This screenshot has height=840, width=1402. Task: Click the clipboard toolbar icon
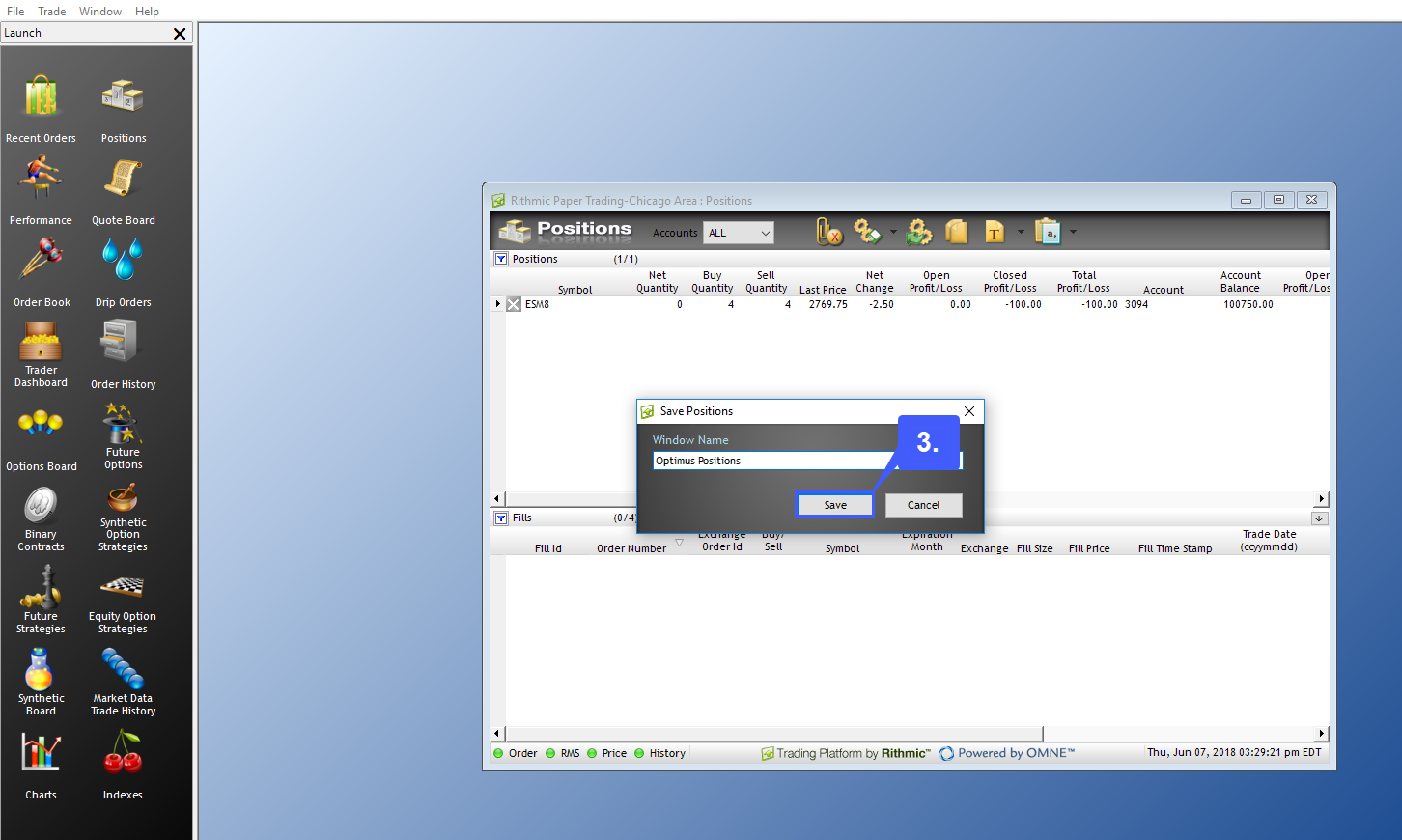[x=1048, y=232]
